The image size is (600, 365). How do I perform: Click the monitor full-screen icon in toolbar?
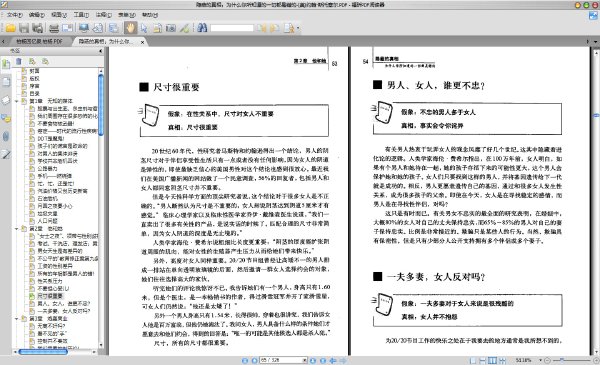point(84,28)
